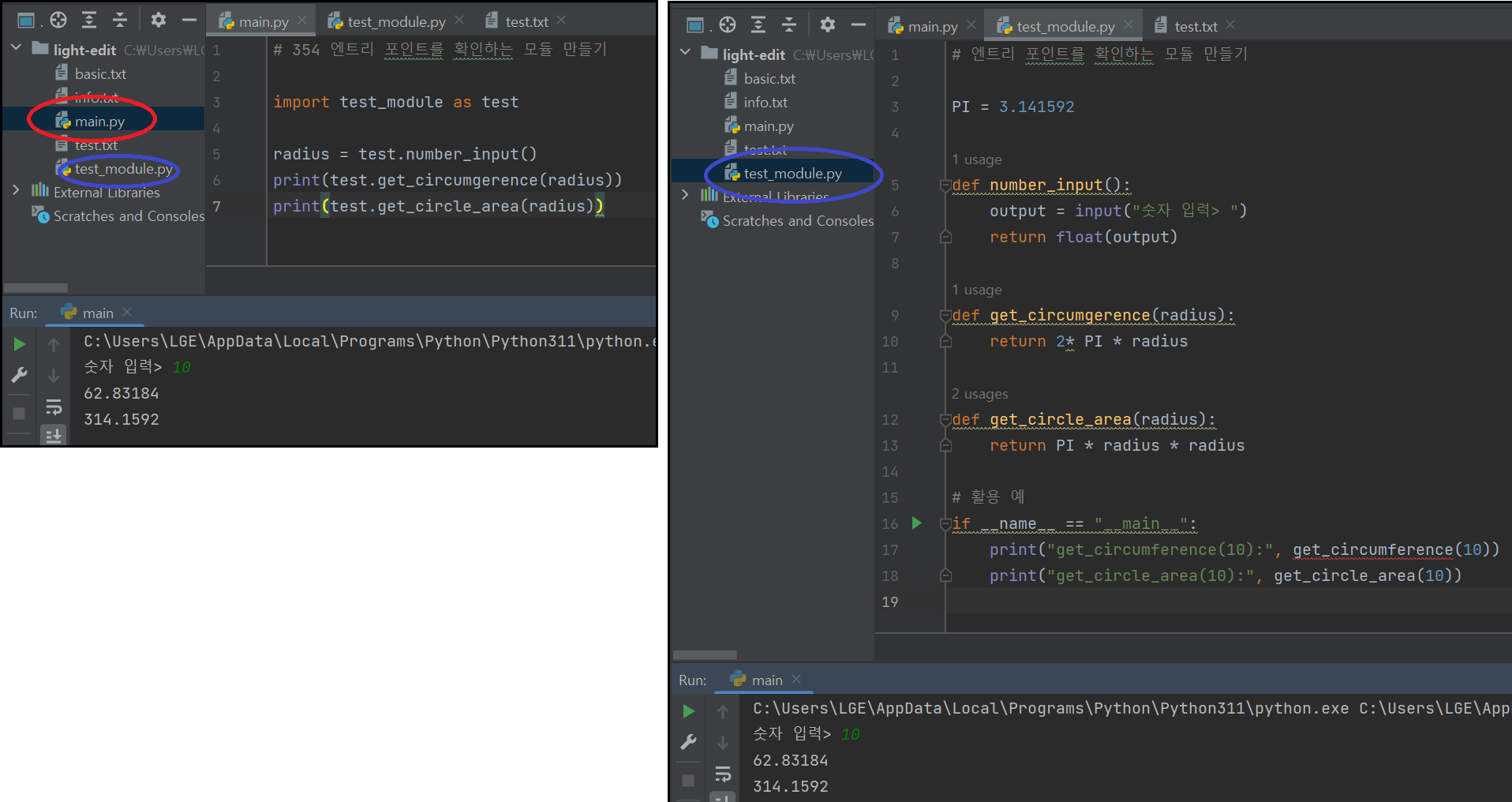
Task: Click gutter run arrow at line 16
Action: pyautogui.click(x=916, y=523)
